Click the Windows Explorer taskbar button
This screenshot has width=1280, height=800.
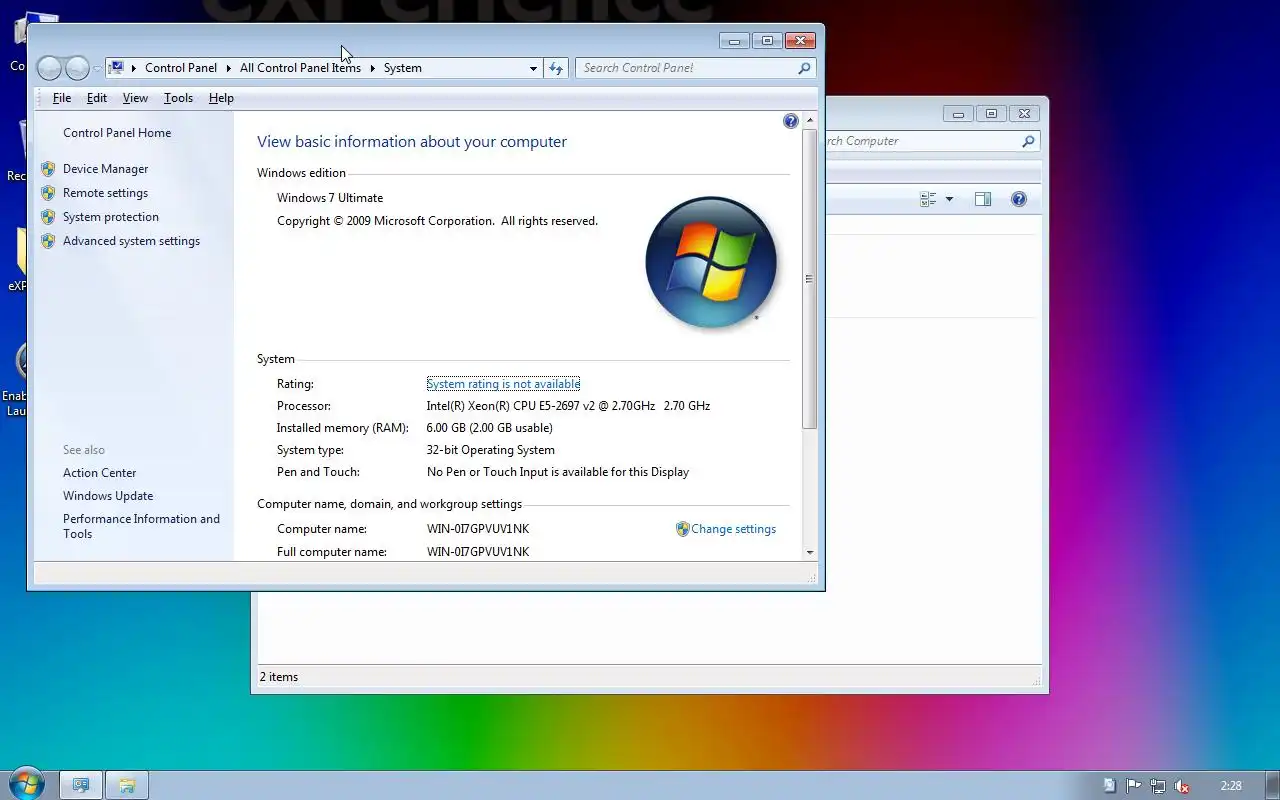coord(127,785)
